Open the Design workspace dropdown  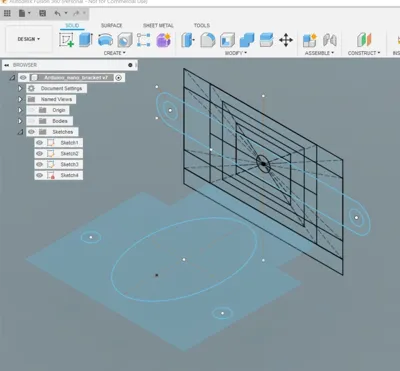coord(29,39)
